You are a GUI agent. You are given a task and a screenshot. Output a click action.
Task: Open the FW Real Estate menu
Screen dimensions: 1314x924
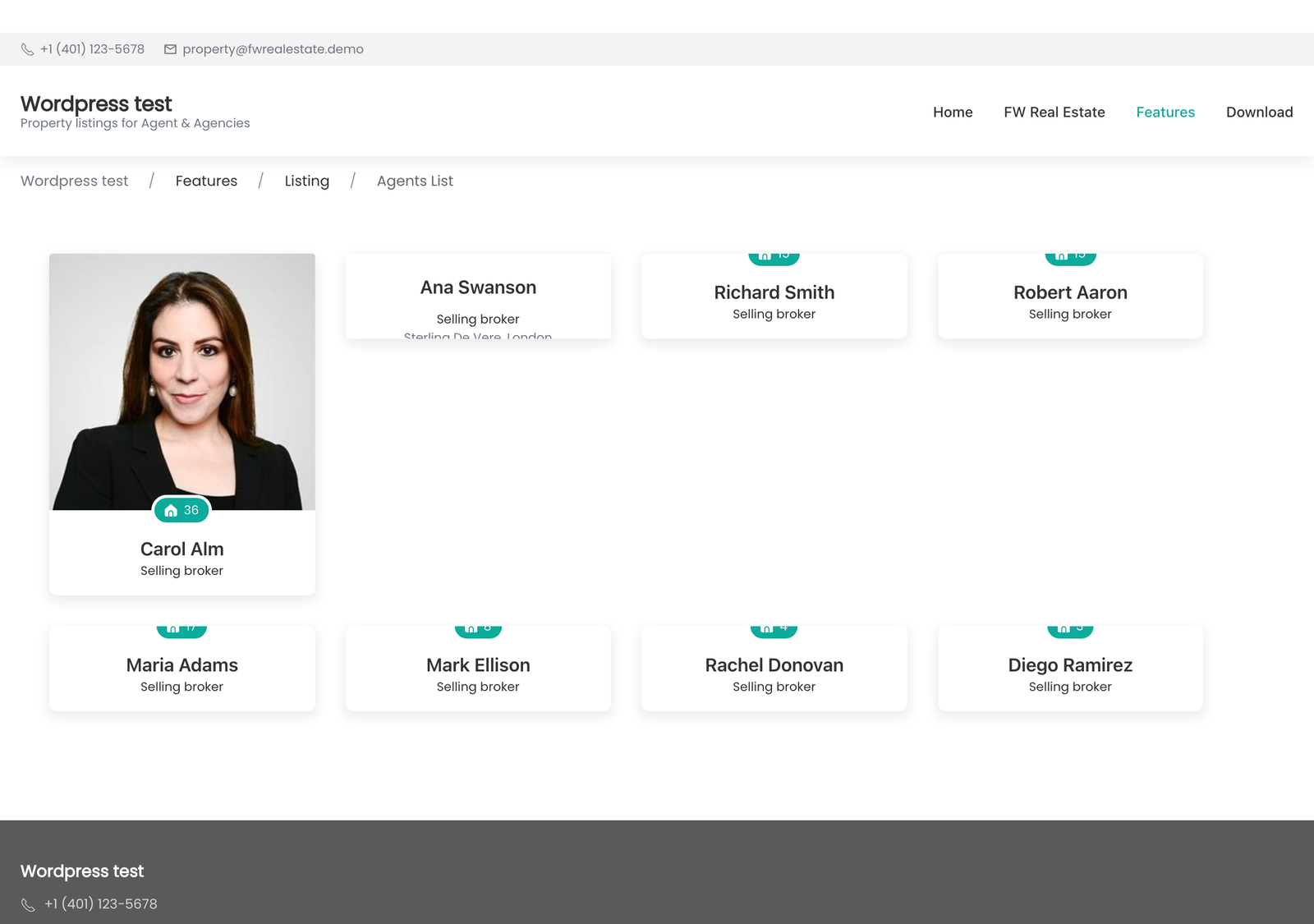point(1054,112)
